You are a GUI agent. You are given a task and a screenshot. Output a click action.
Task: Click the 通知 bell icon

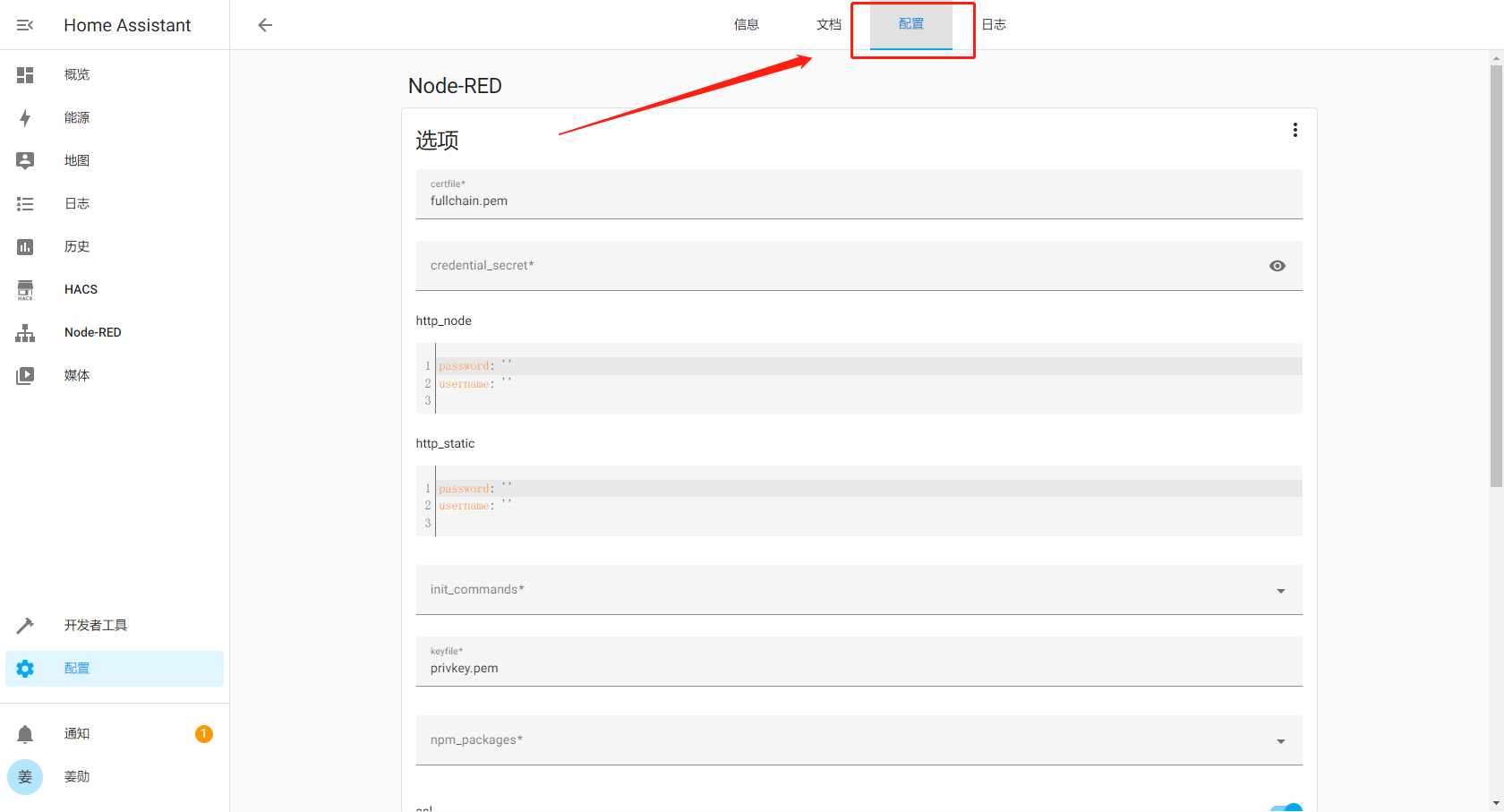click(x=25, y=734)
